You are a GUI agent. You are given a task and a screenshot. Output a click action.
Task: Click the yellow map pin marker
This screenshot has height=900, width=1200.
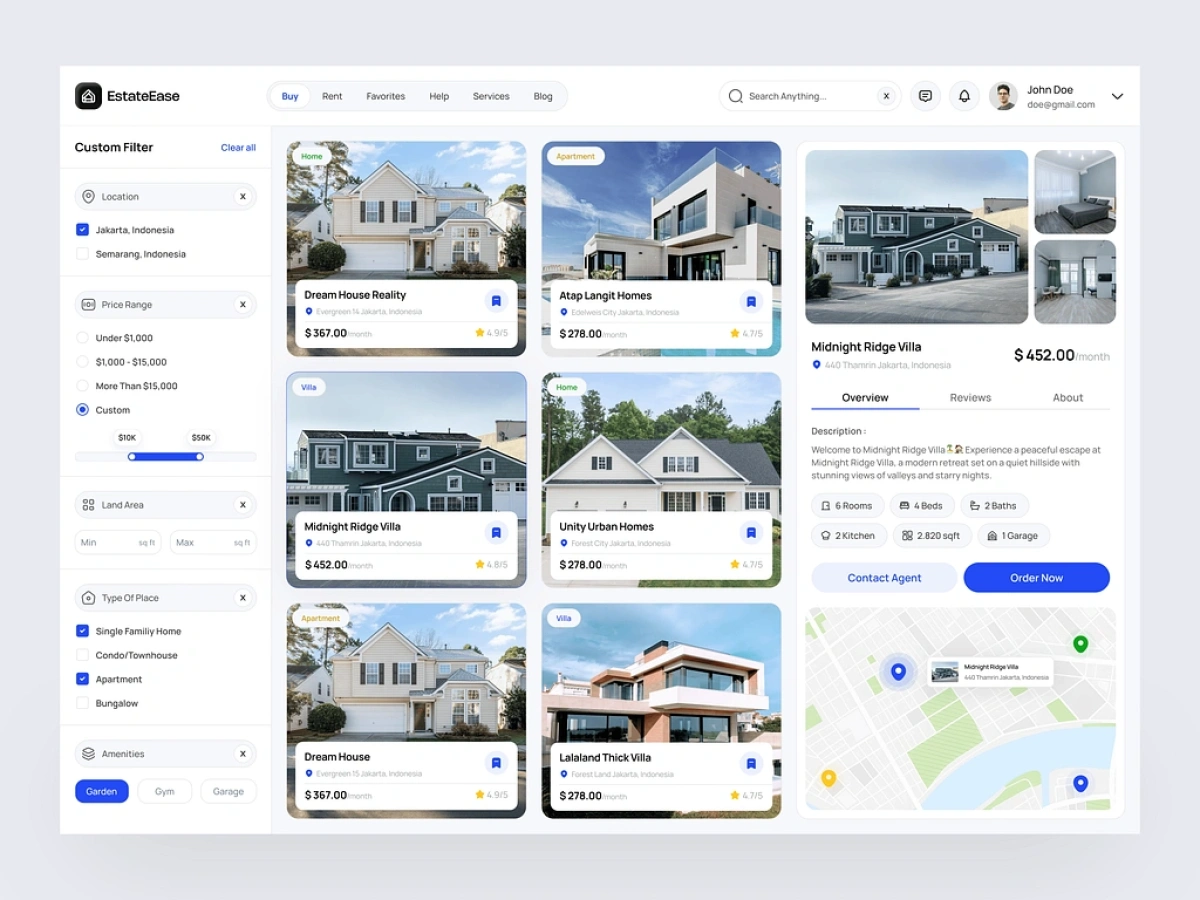click(x=828, y=777)
